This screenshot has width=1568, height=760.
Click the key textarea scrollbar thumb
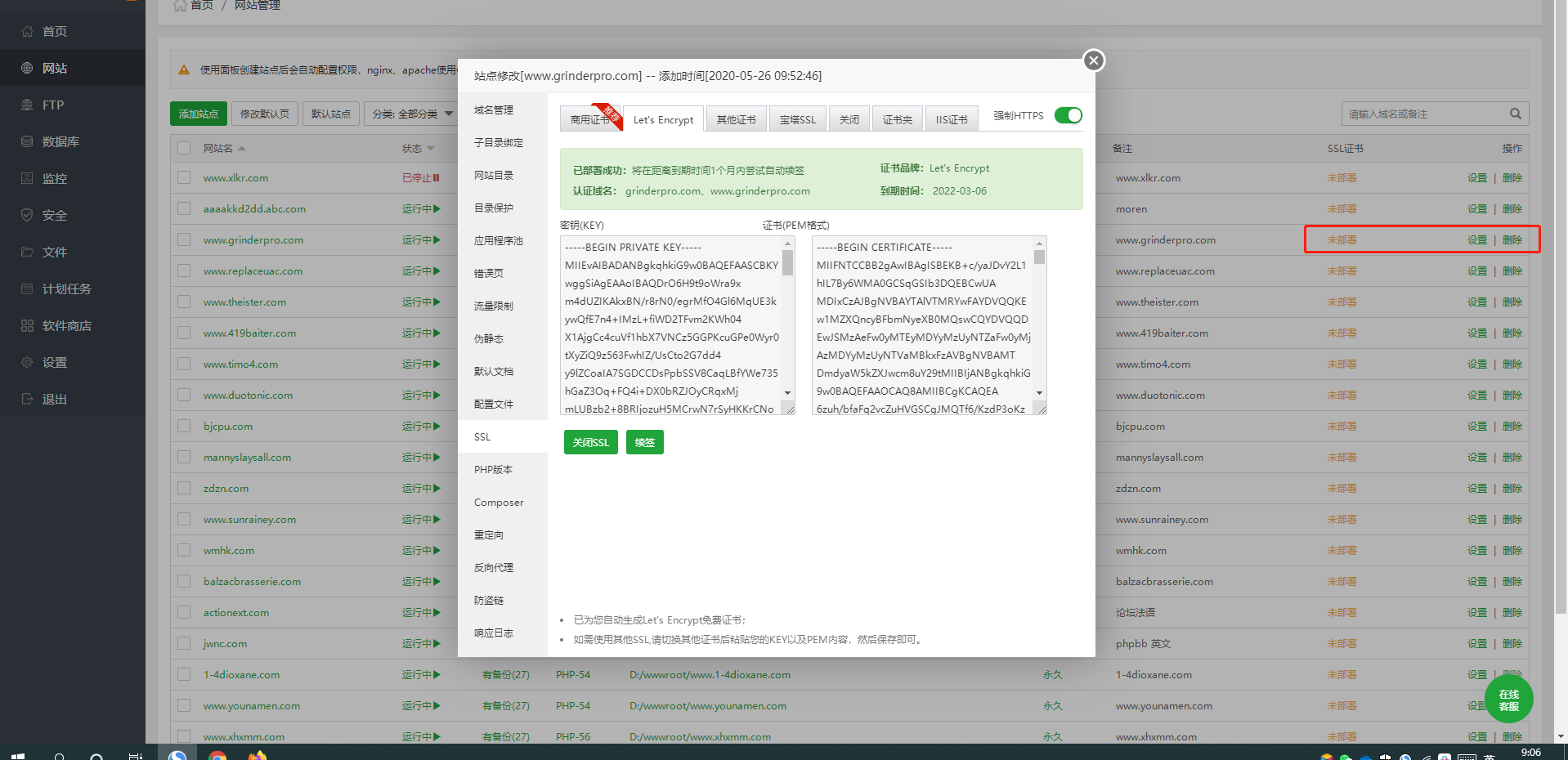pyautogui.click(x=788, y=262)
